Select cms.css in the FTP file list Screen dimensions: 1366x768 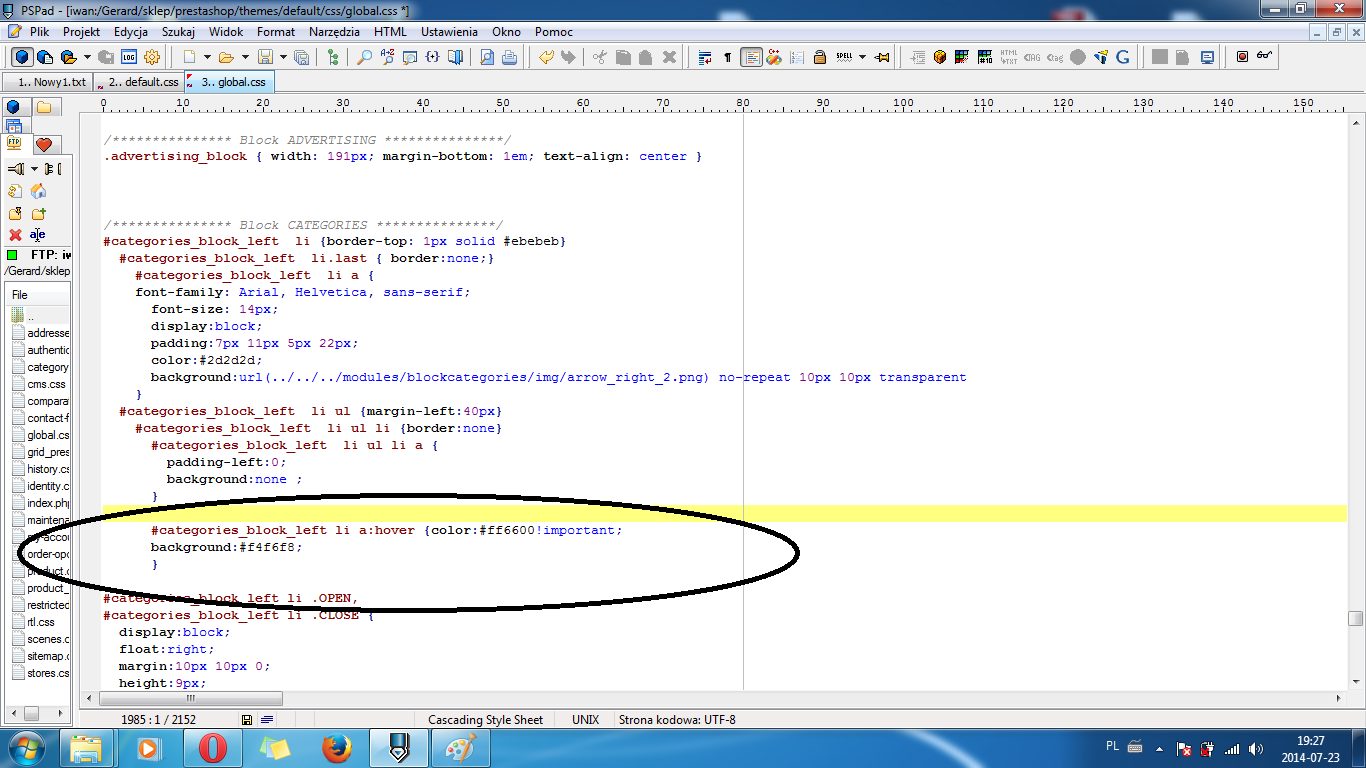(46, 384)
